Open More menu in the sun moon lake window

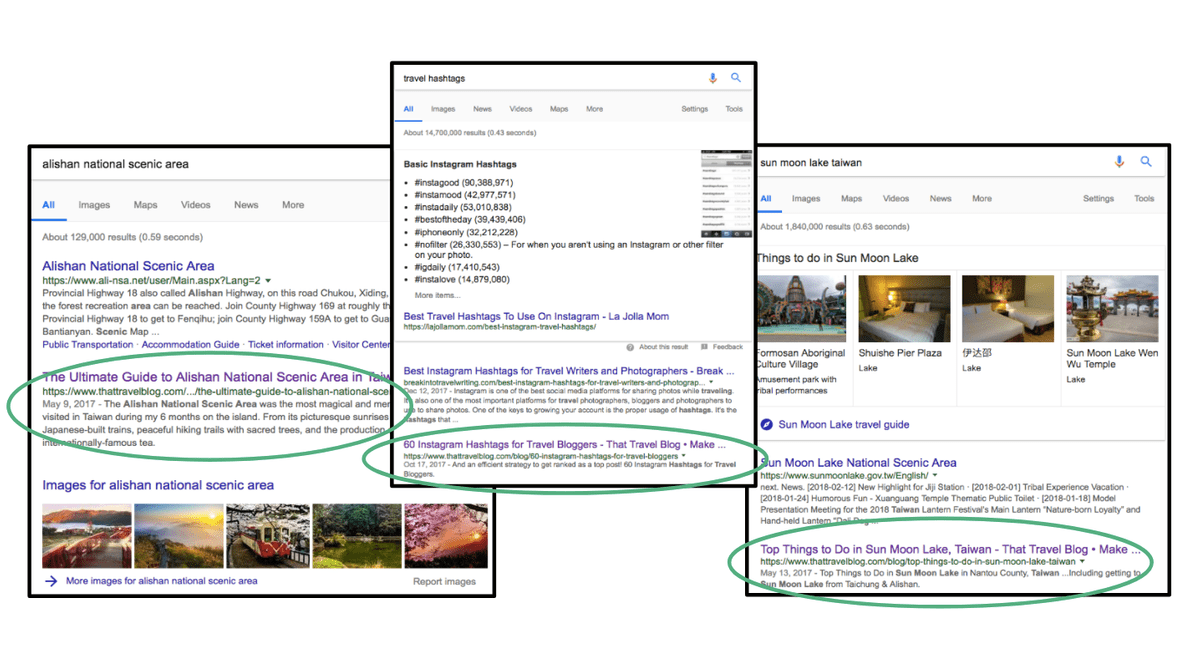[x=982, y=199]
